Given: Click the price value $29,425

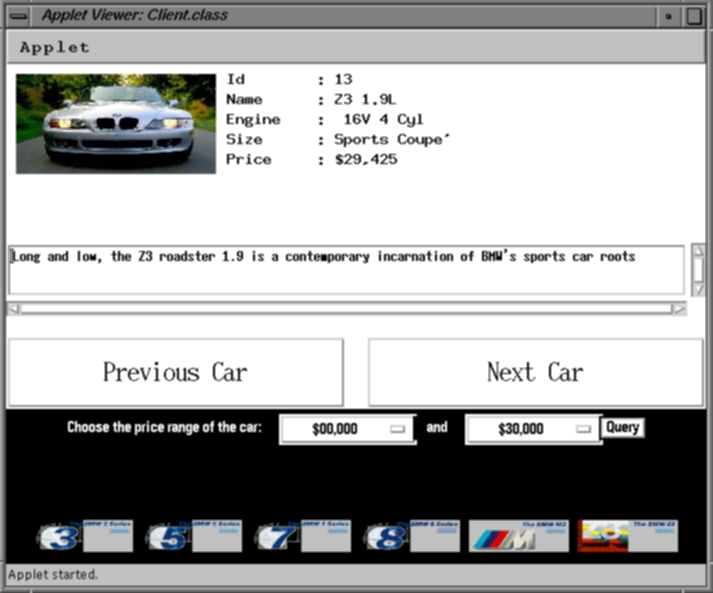Looking at the screenshot, I should point(366,160).
